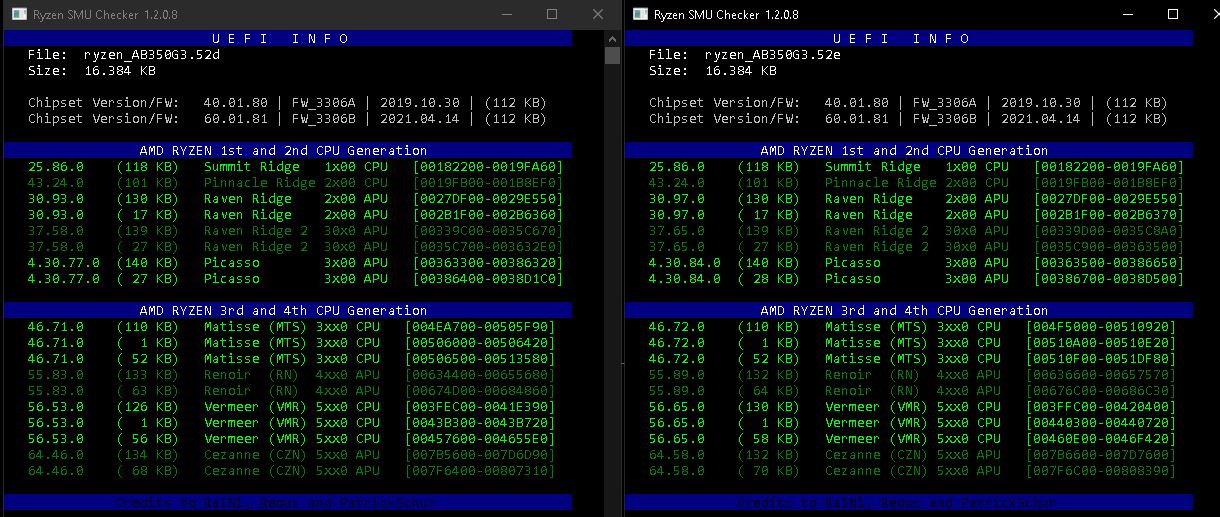Click version 4.30.77.0 on the 140 KB row
The width and height of the screenshot is (1220, 517).
point(64,263)
